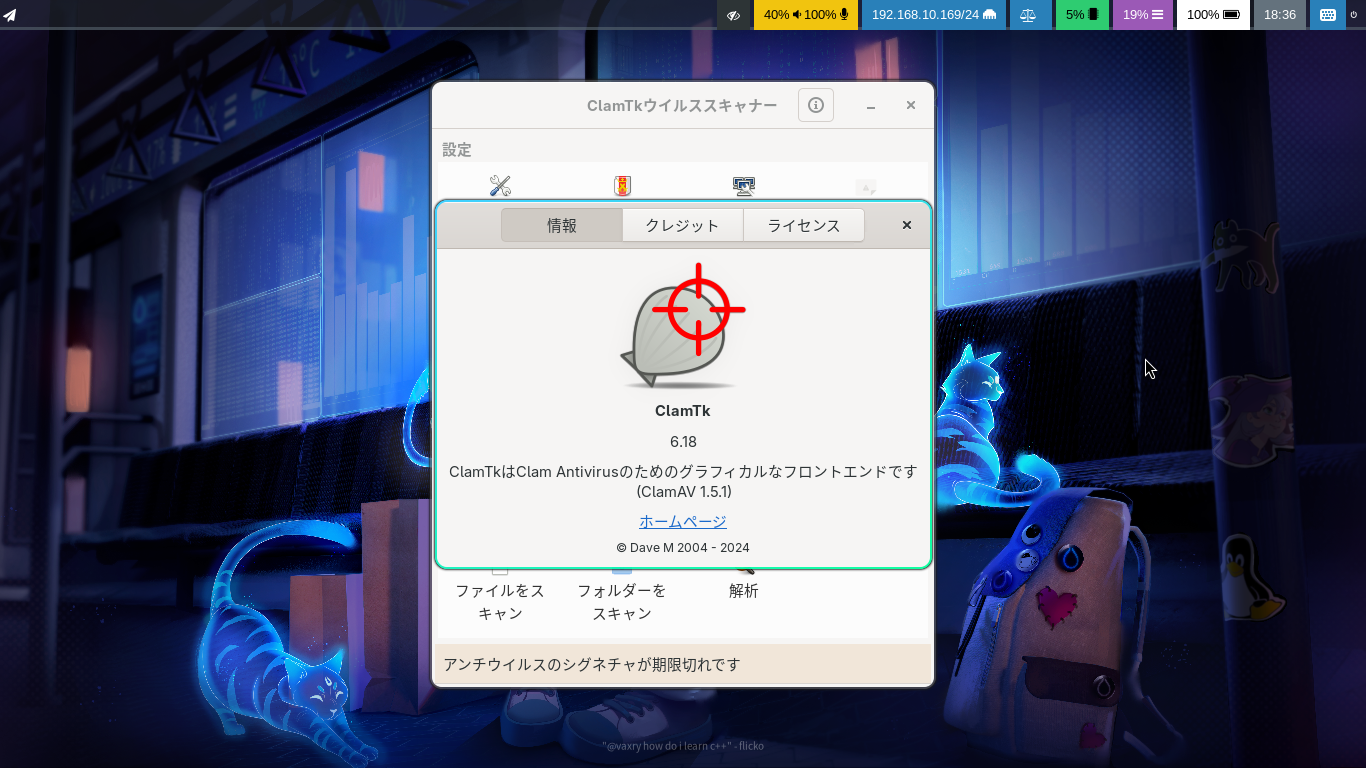Click the expired signature warning message
Viewport: 1366px width, 768px height.
tap(592, 664)
